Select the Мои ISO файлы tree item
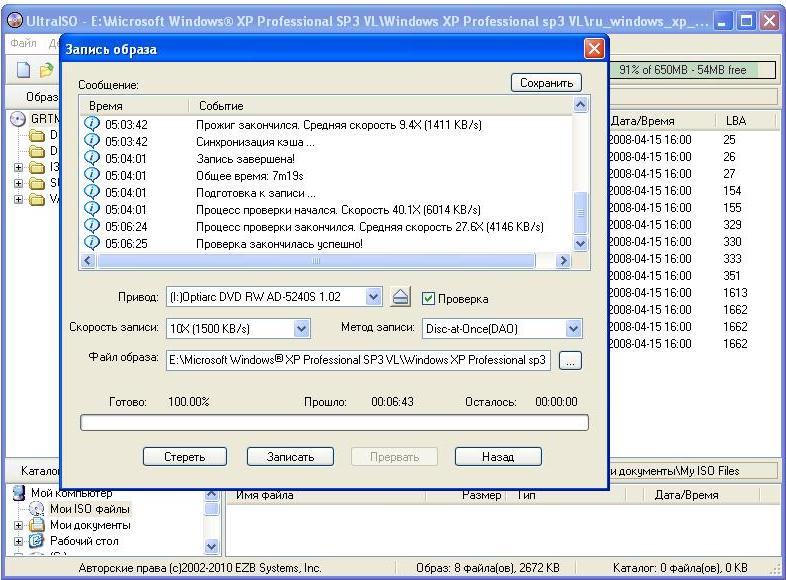The width and height of the screenshot is (786, 580). point(90,509)
